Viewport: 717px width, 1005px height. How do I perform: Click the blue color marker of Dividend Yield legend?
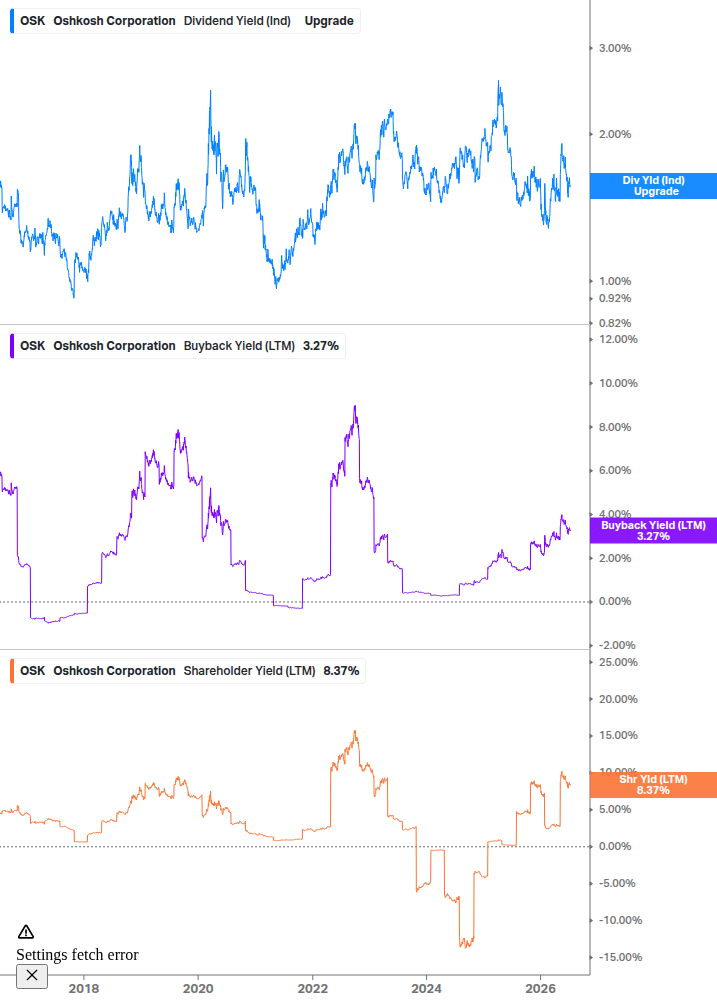pyautogui.click(x=12, y=21)
